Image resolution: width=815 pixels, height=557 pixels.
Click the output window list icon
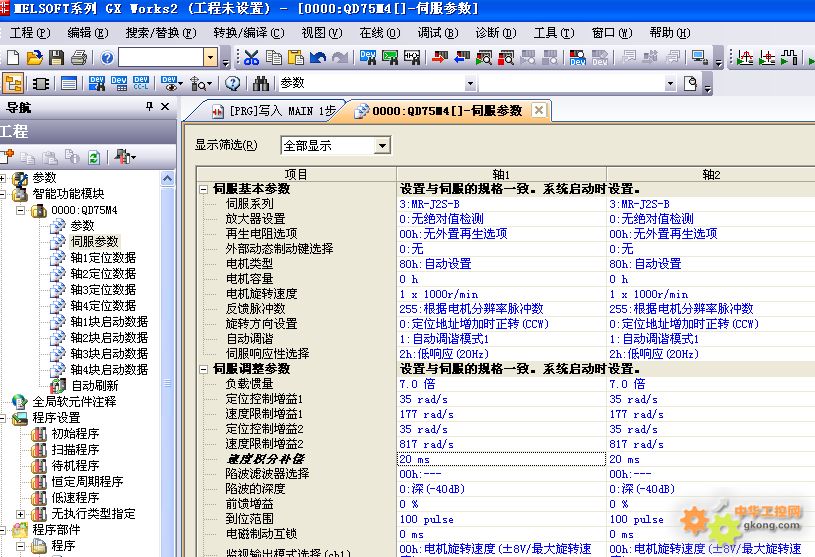click(x=69, y=83)
